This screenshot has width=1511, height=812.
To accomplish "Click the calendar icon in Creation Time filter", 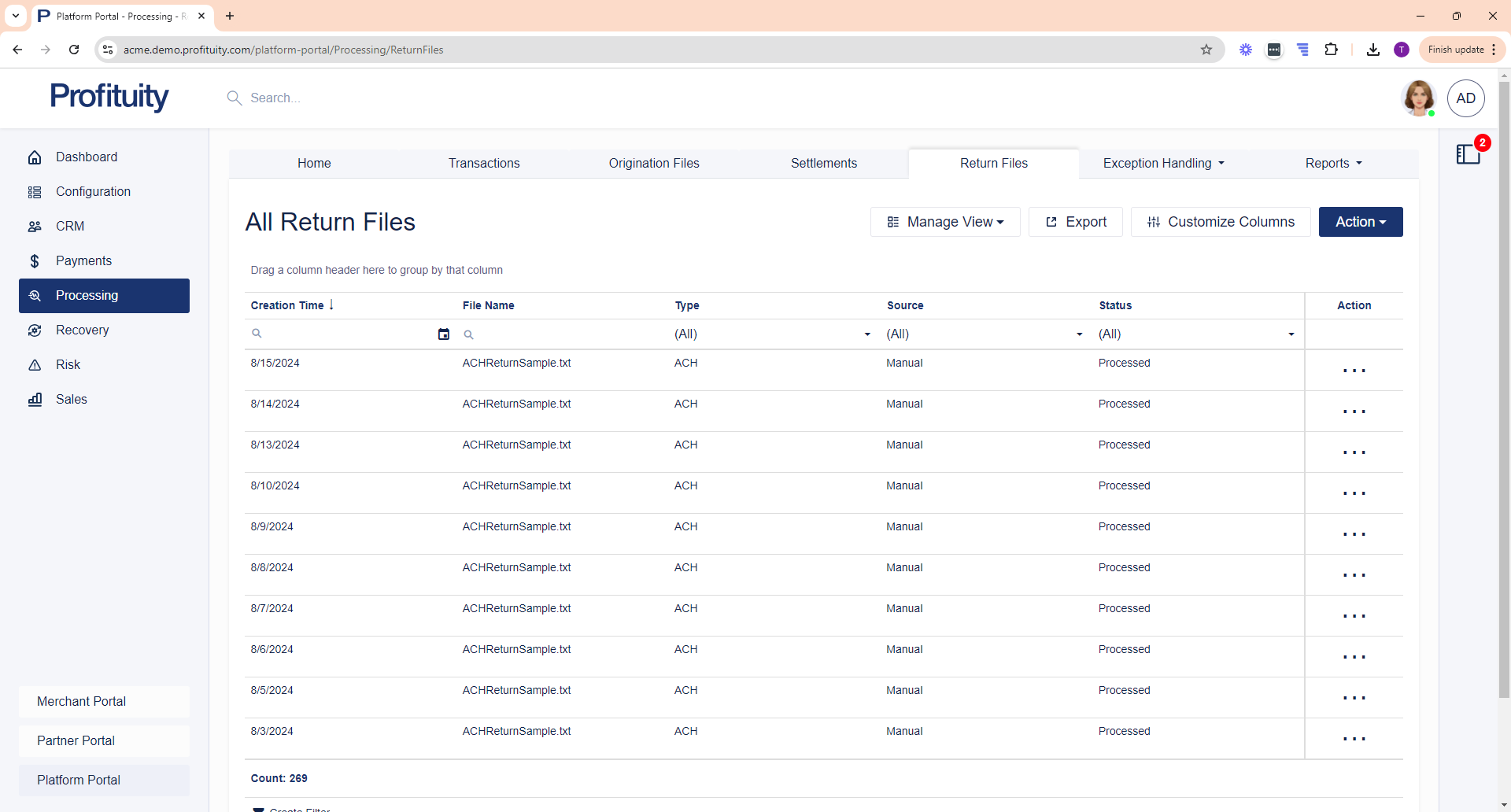I will (x=444, y=334).
